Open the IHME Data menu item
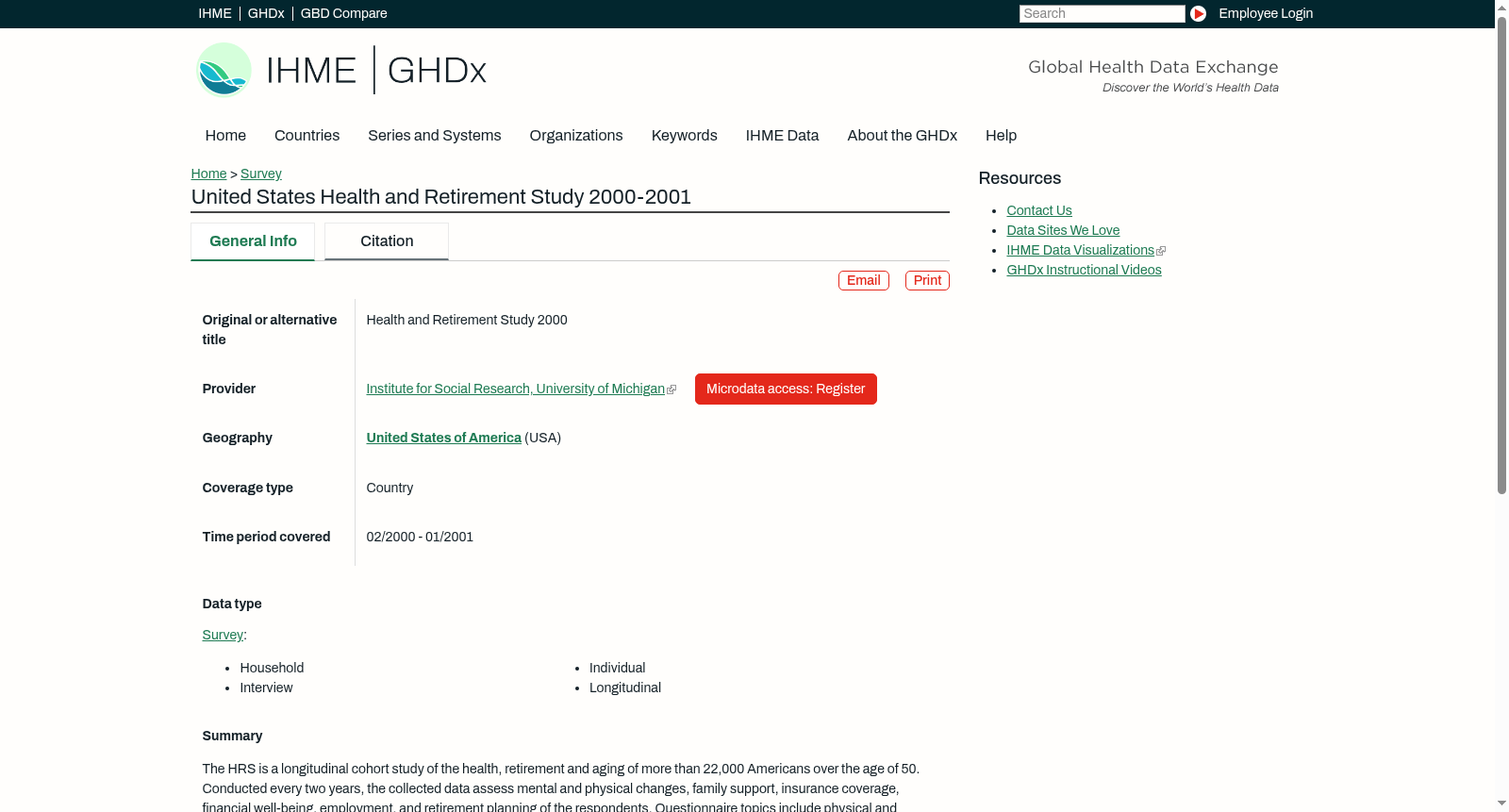Image resolution: width=1509 pixels, height=812 pixels. [x=782, y=136]
